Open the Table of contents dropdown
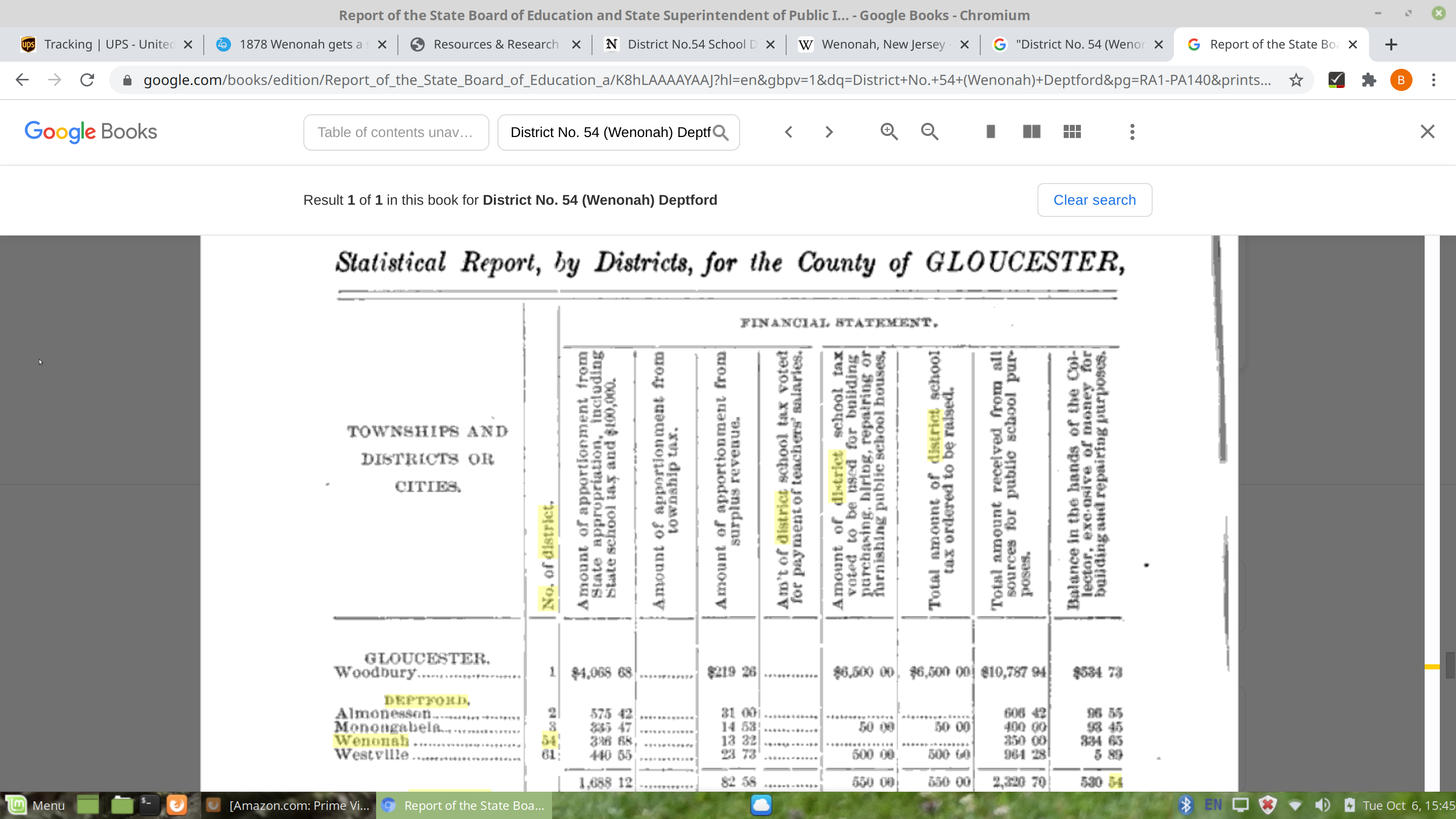Screen dimensions: 1456x819 396,132
